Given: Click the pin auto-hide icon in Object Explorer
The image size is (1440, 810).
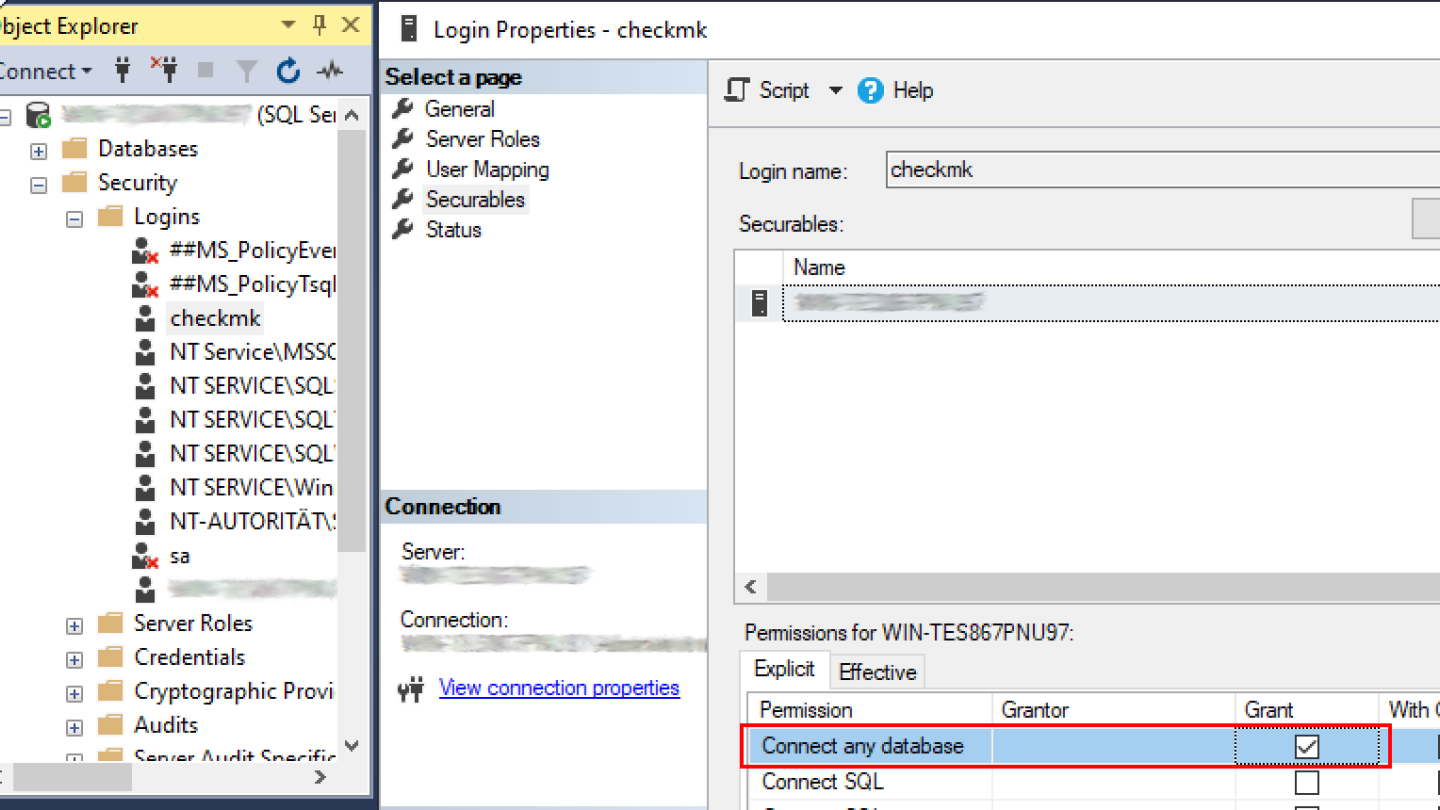Looking at the screenshot, I should coord(320,25).
